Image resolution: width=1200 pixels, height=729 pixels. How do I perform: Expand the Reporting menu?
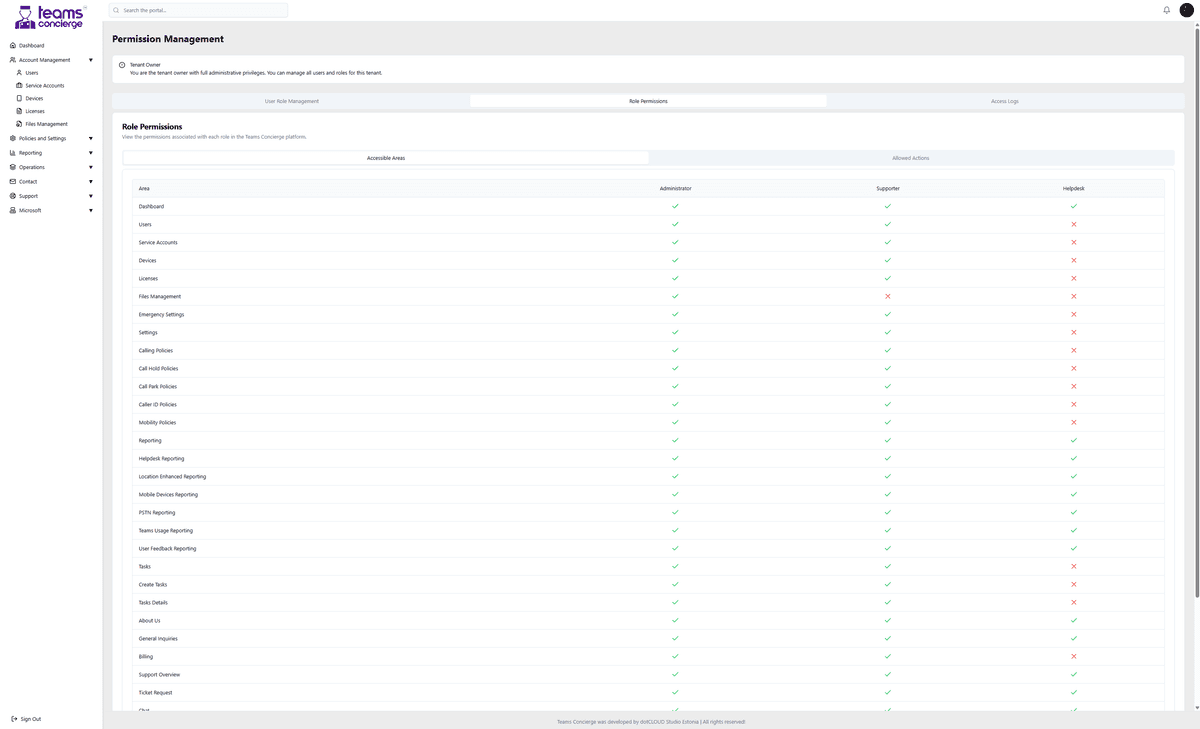tap(91, 153)
